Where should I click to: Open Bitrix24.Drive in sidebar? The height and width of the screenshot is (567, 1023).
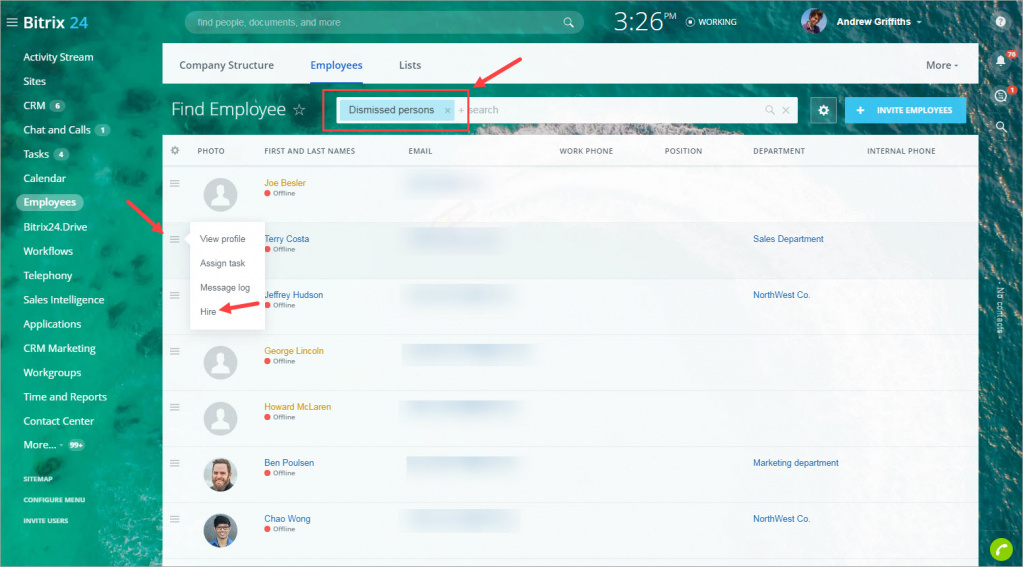[55, 227]
